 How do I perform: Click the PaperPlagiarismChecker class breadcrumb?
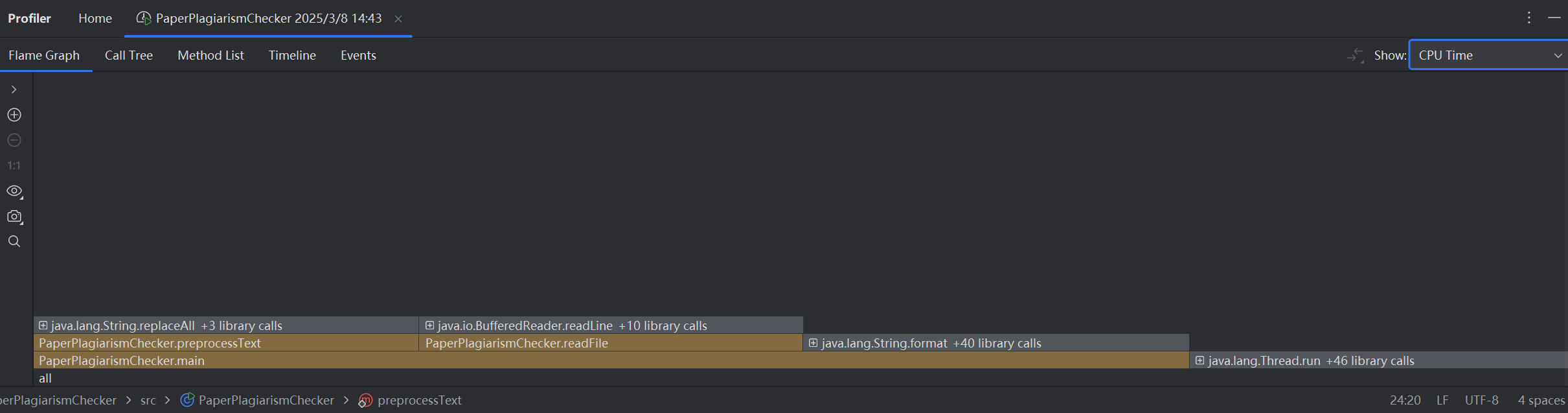pyautogui.click(x=258, y=400)
